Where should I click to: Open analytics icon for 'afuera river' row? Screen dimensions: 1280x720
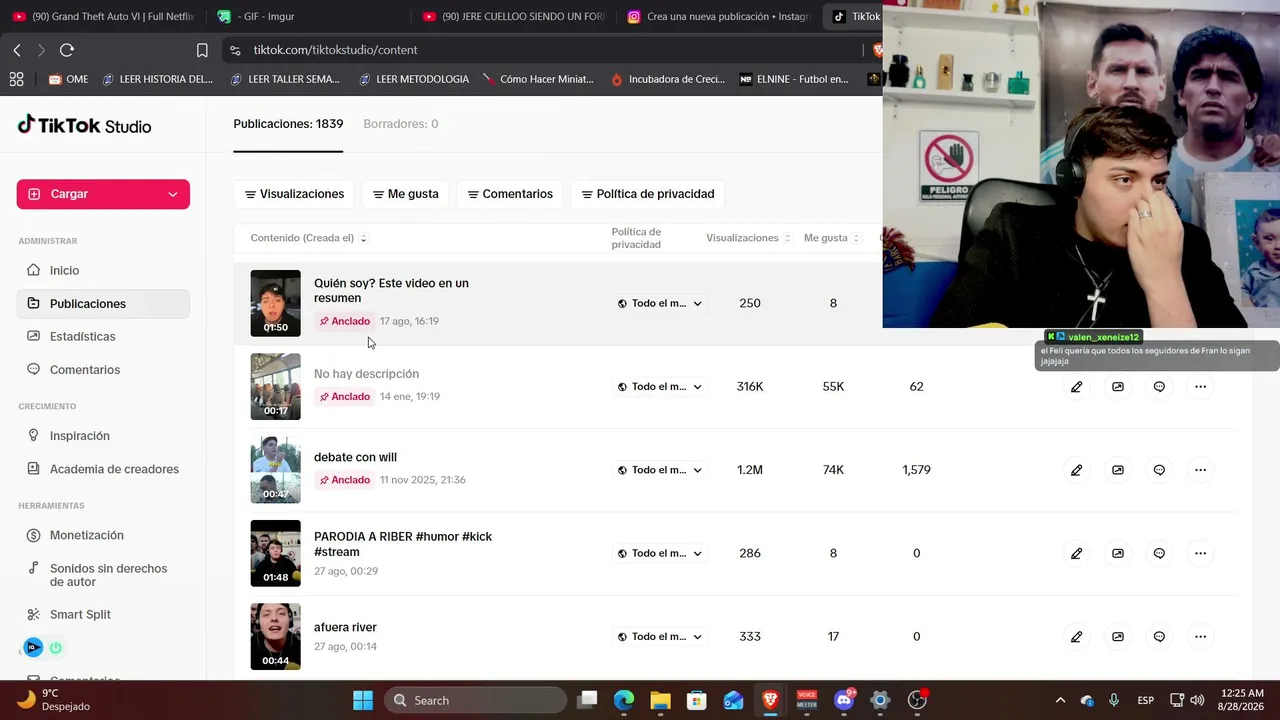[1118, 636]
